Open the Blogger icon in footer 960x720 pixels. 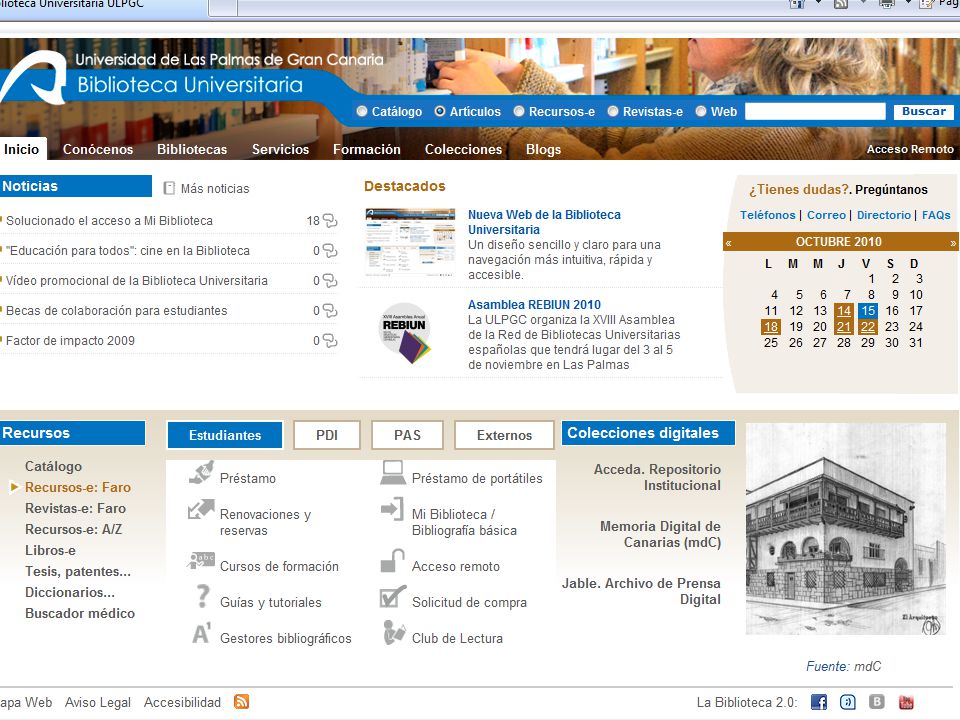click(877, 702)
